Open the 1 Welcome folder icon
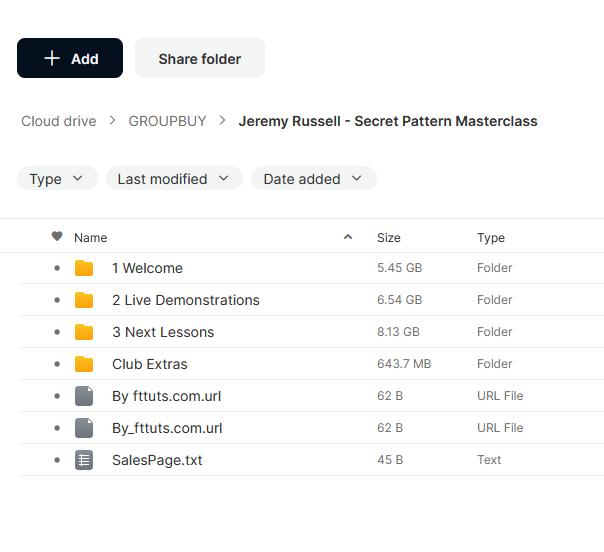Image resolution: width=604 pixels, height=552 pixels. (x=84, y=268)
